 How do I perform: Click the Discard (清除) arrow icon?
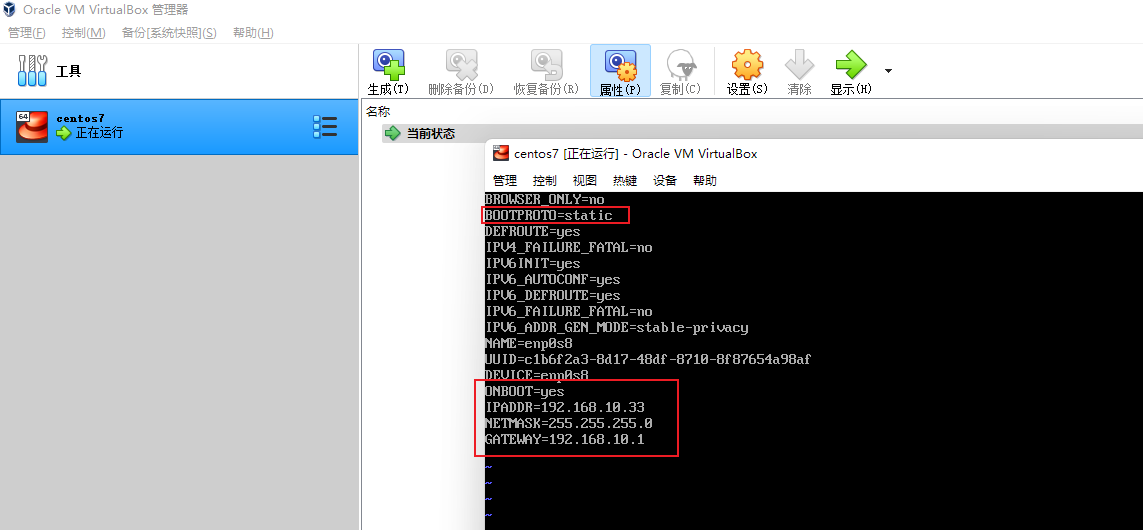tap(799, 64)
